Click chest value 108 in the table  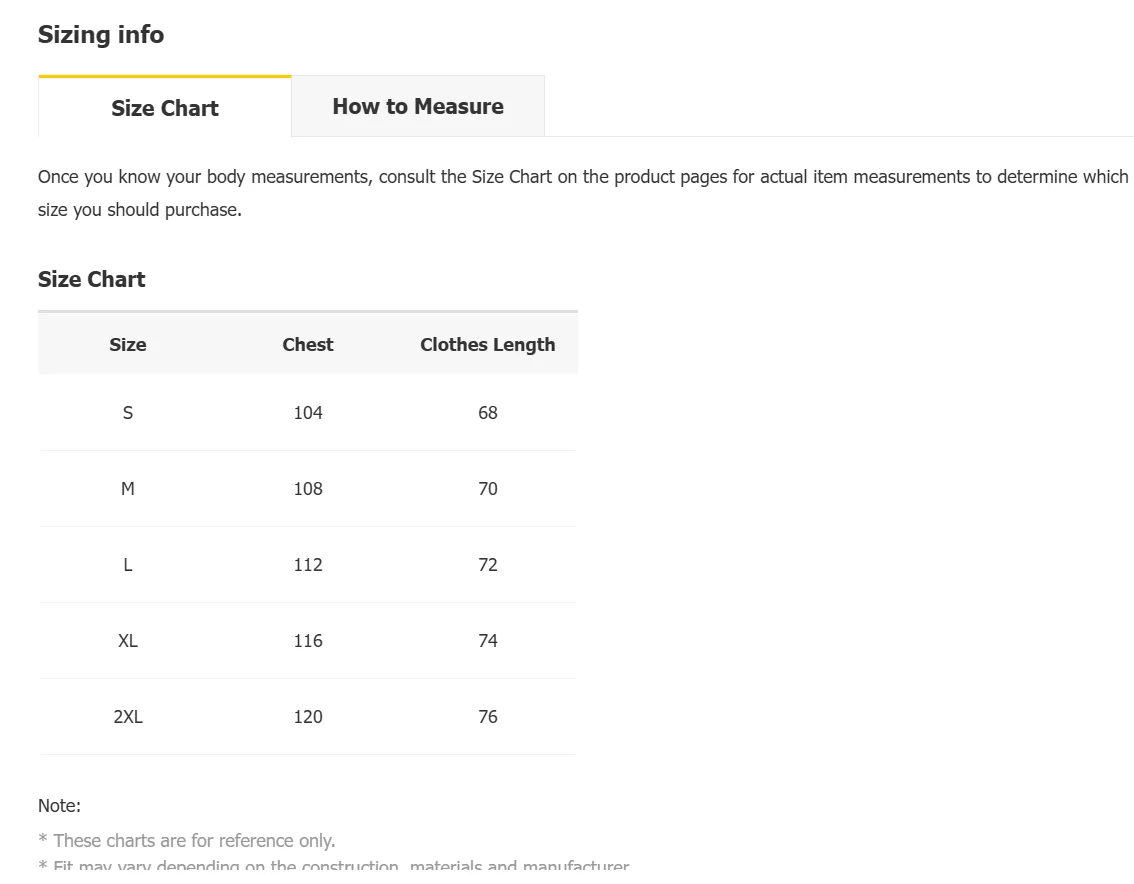point(308,489)
